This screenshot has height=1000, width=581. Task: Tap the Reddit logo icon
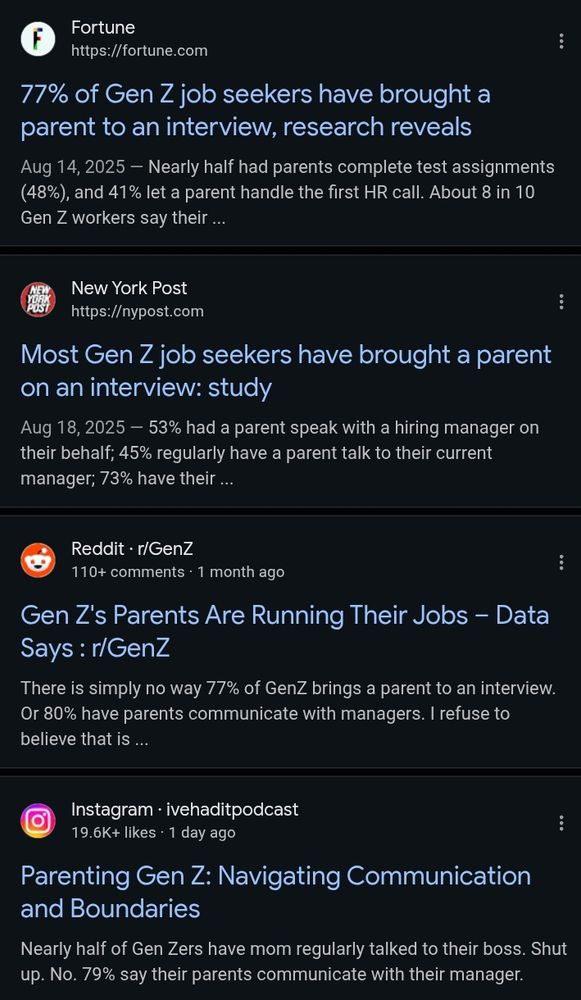click(x=38, y=560)
